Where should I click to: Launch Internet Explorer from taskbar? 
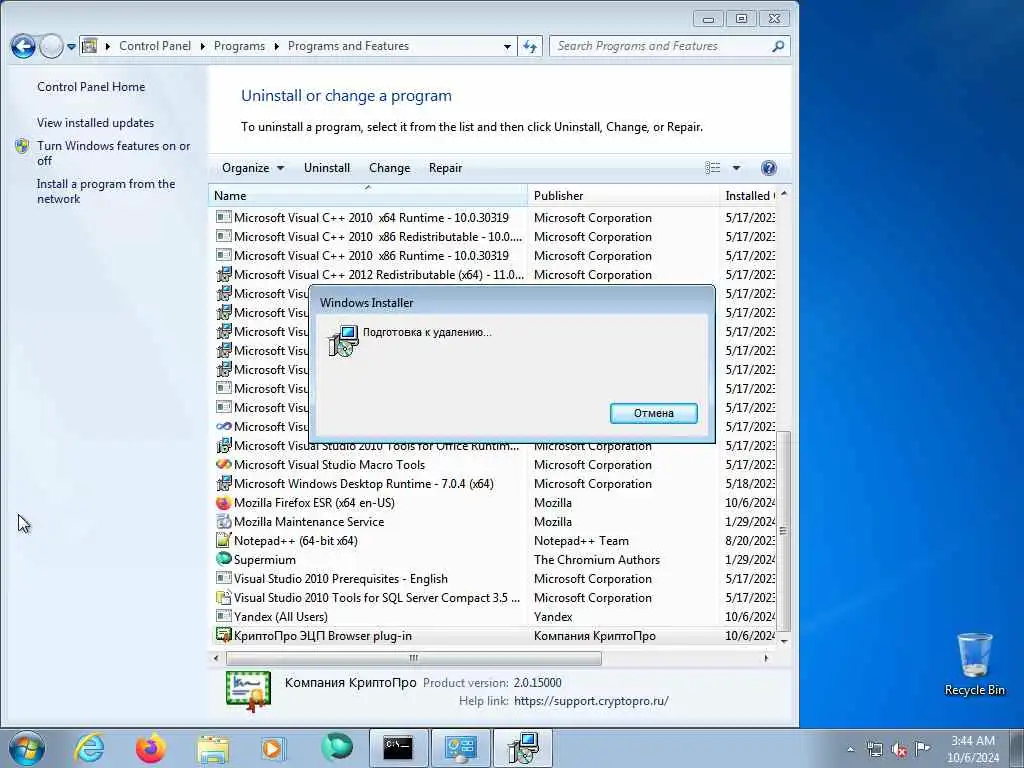89,748
